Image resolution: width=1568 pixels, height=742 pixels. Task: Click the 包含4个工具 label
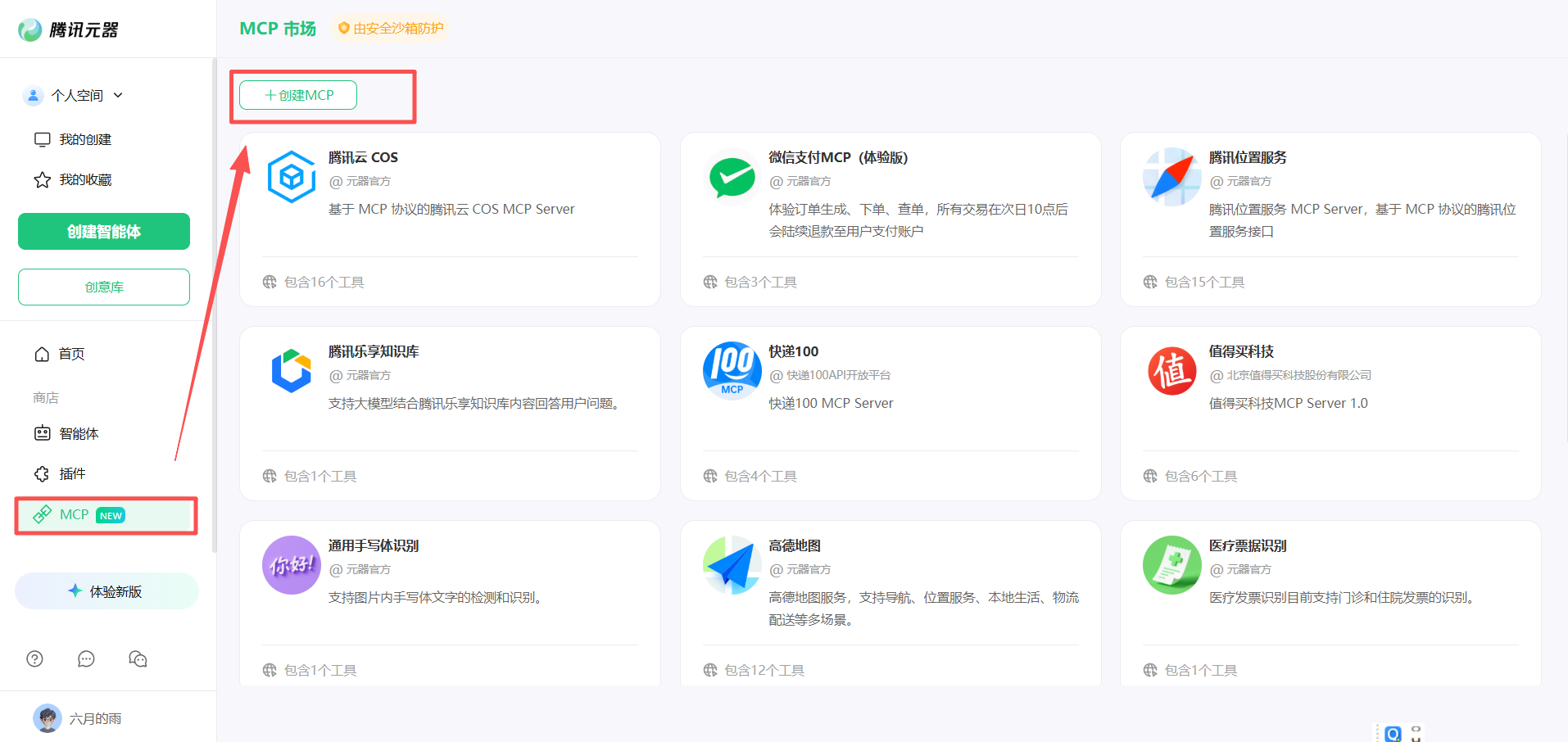click(x=760, y=476)
